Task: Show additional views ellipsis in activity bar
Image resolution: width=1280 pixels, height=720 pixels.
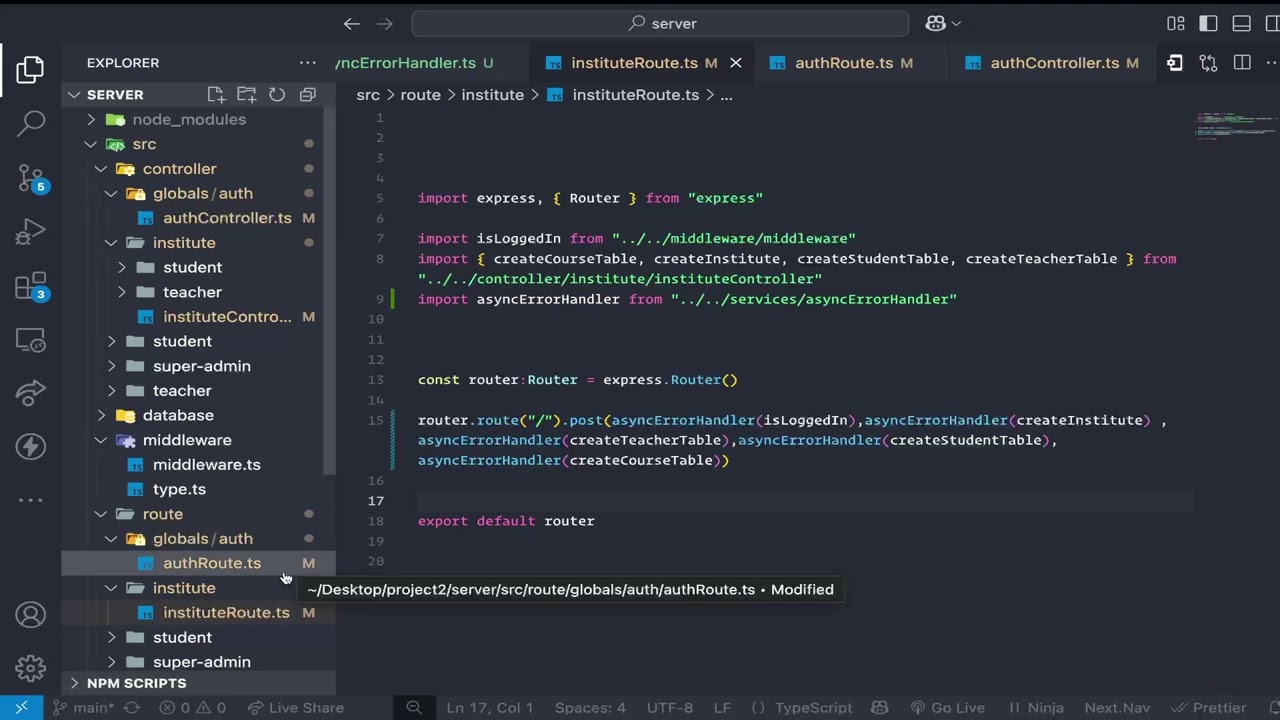Action: [x=30, y=500]
